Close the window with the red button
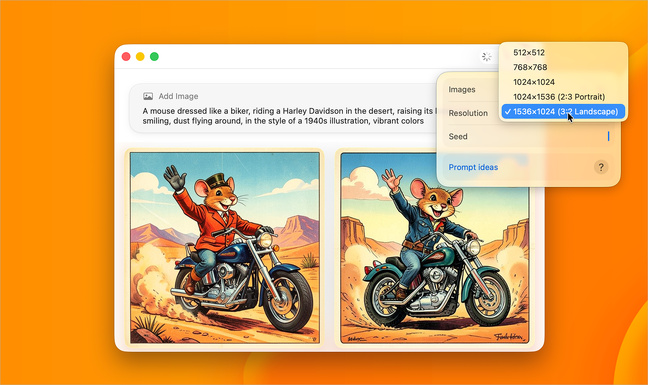648x385 pixels. click(126, 57)
